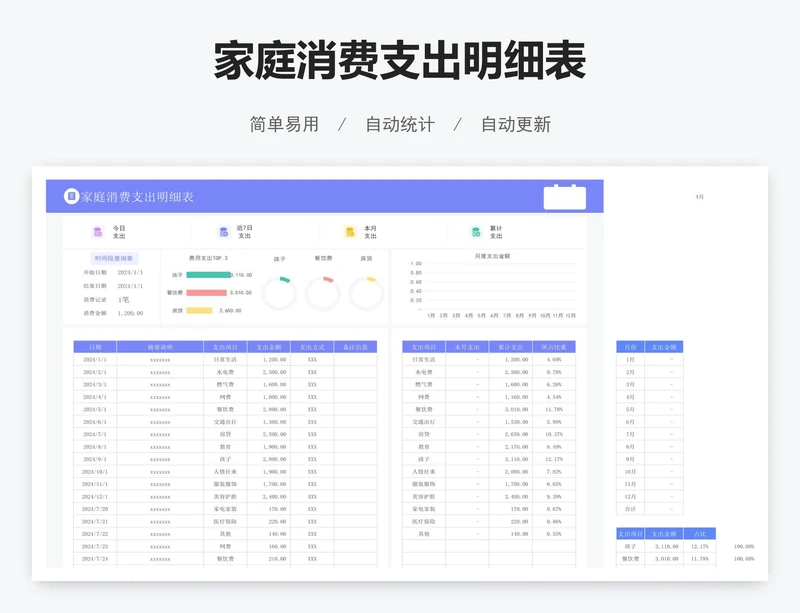Click the green coin icon for 累计支出

point(476,232)
